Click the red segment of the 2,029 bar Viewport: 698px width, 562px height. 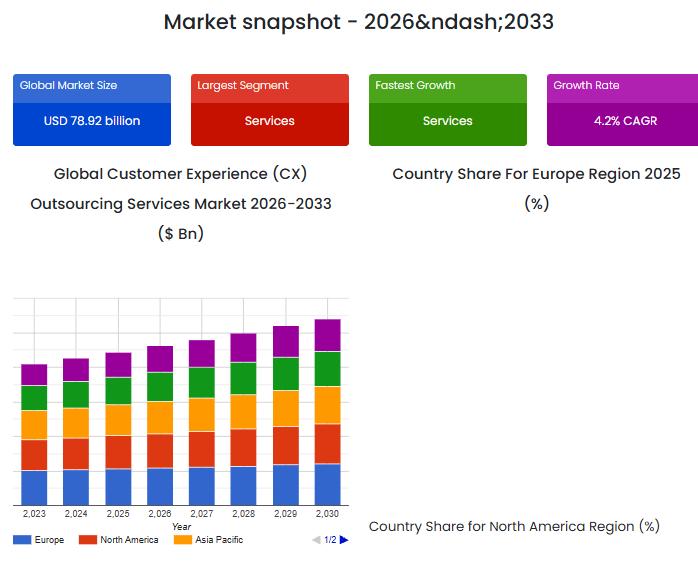coord(286,445)
